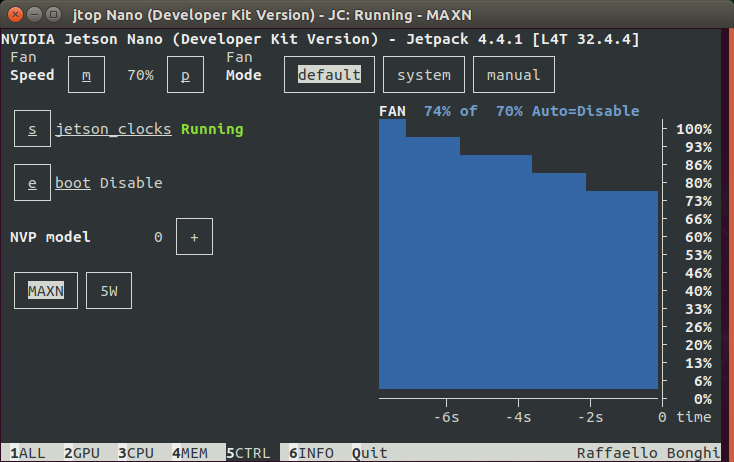Viewport: 734px width, 462px height.
Task: Click the 100% axis label
Action: 694,129
